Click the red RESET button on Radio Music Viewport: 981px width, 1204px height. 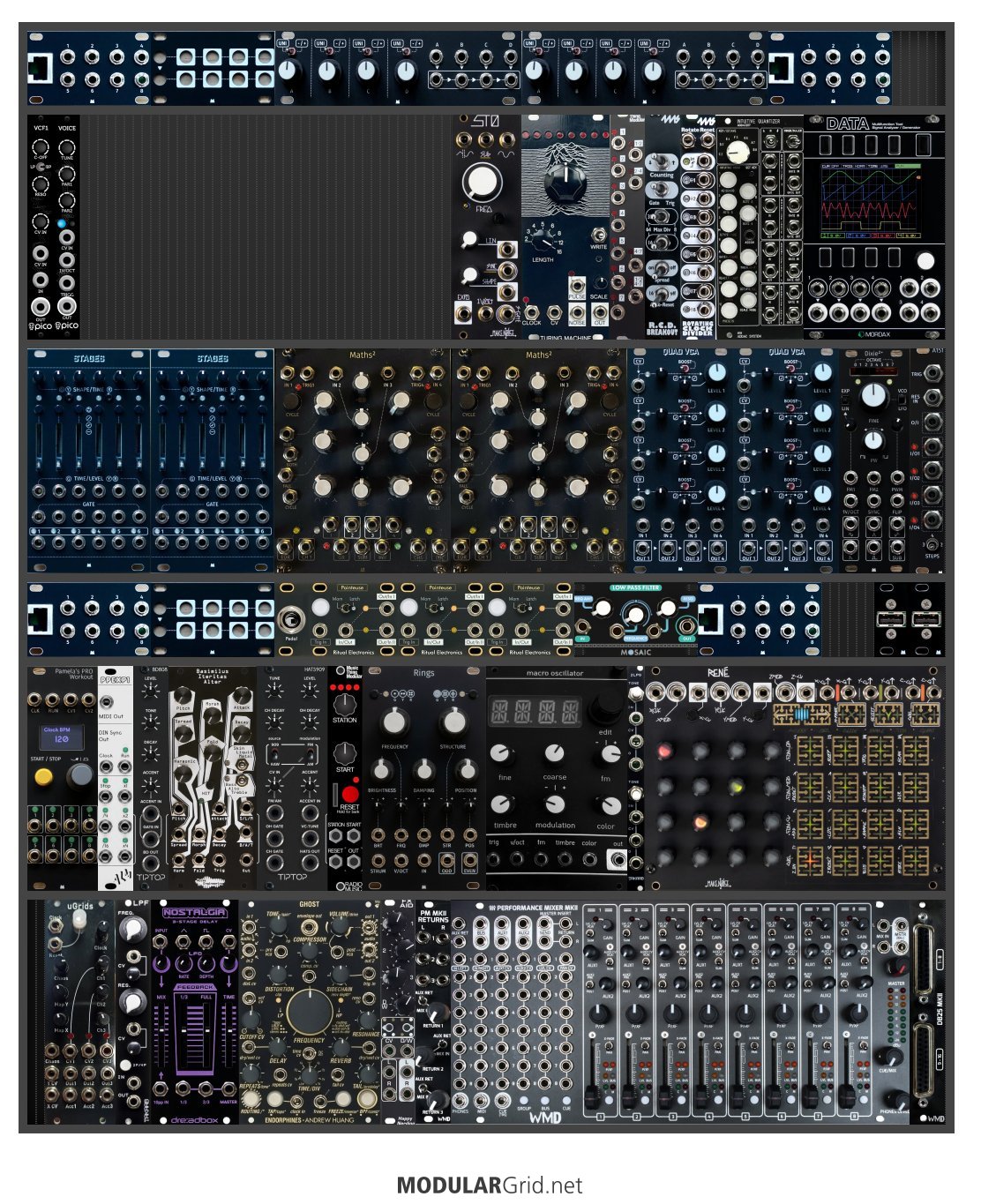tap(349, 794)
